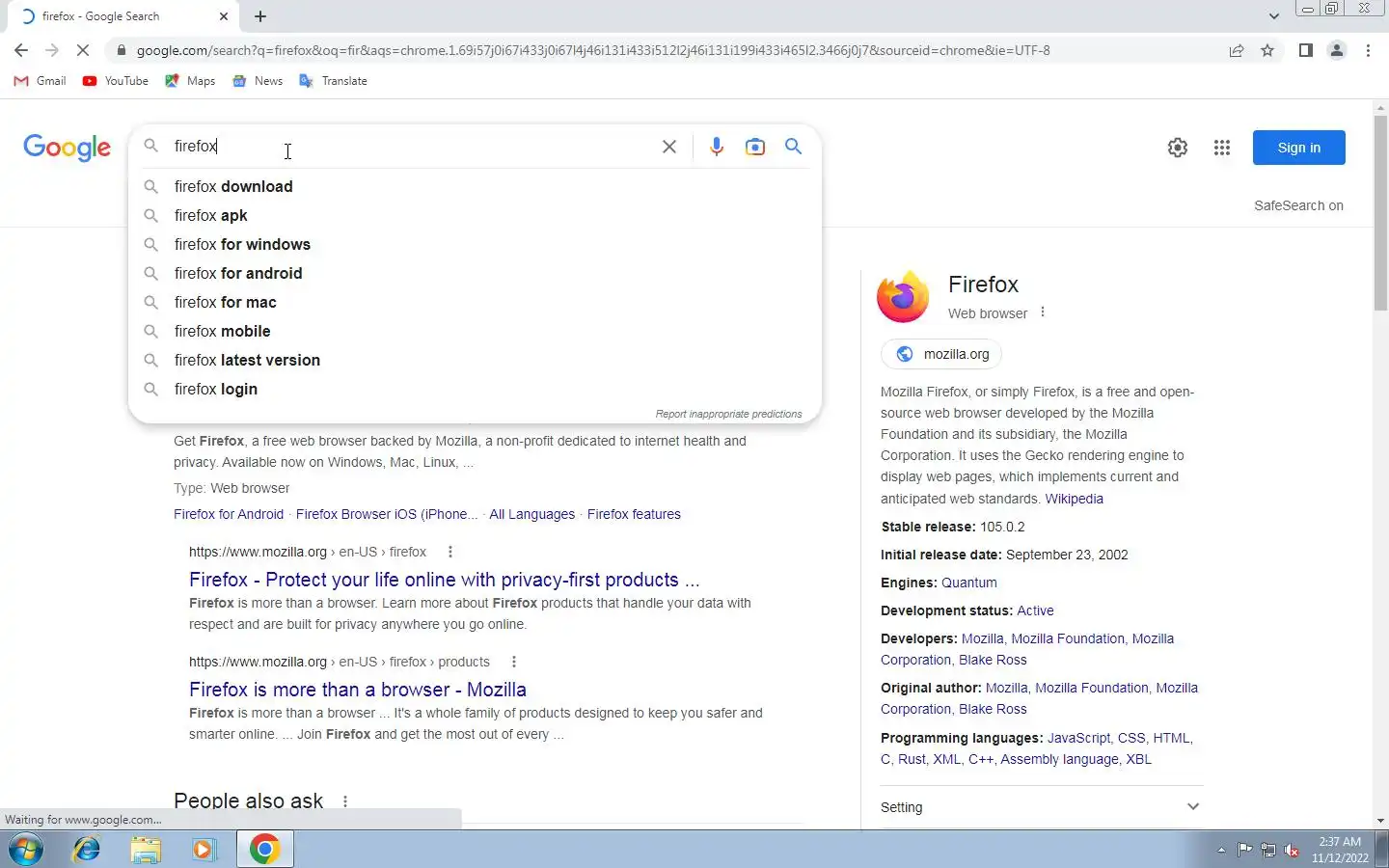Click the page vertical scrollbar thumb

1380,212
